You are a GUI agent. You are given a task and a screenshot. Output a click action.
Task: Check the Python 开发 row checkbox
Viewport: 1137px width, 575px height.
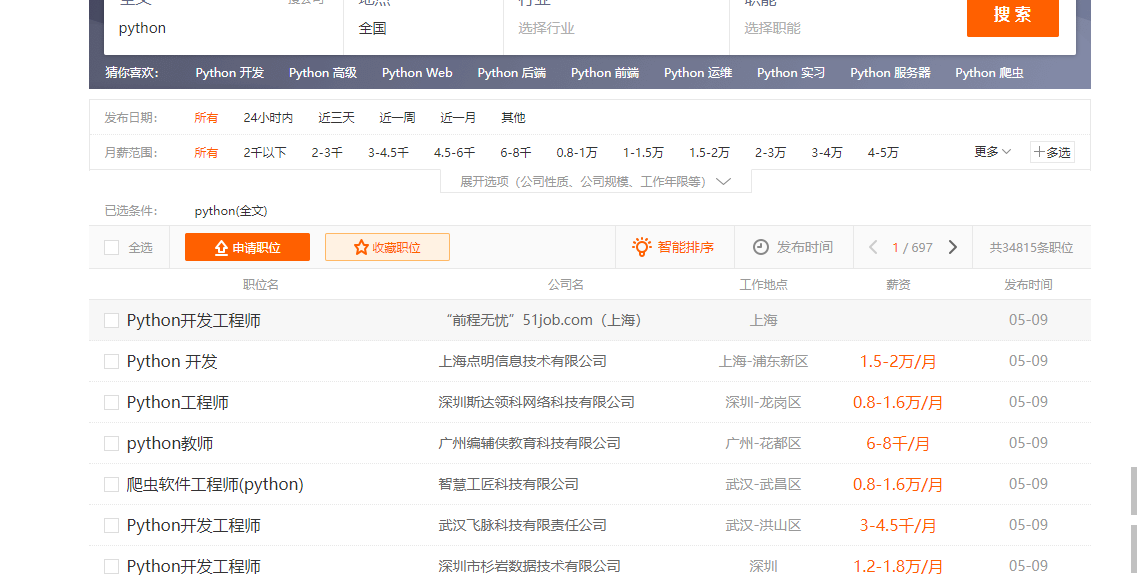112,361
